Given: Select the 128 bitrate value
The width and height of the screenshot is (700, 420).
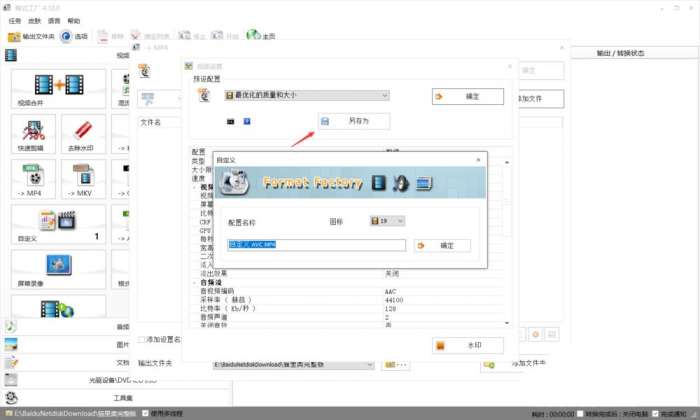Looking at the screenshot, I should 390,308.
